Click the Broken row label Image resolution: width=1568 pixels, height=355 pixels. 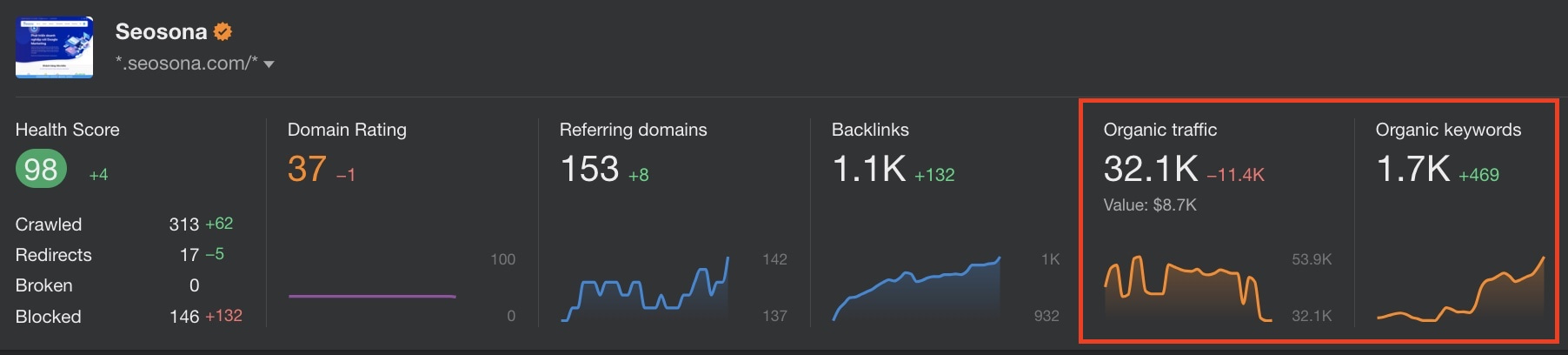click(44, 285)
